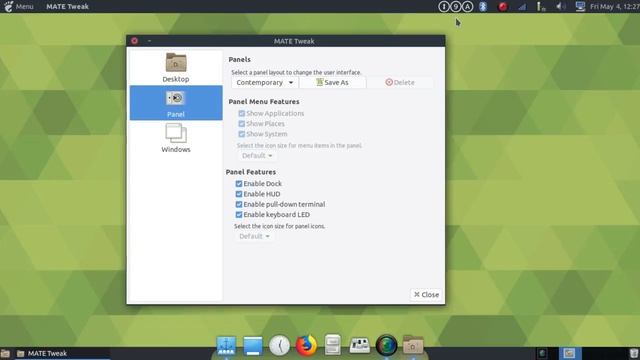Open the dark globe icon in dock
Screen dimensions: 640x360
point(386,345)
